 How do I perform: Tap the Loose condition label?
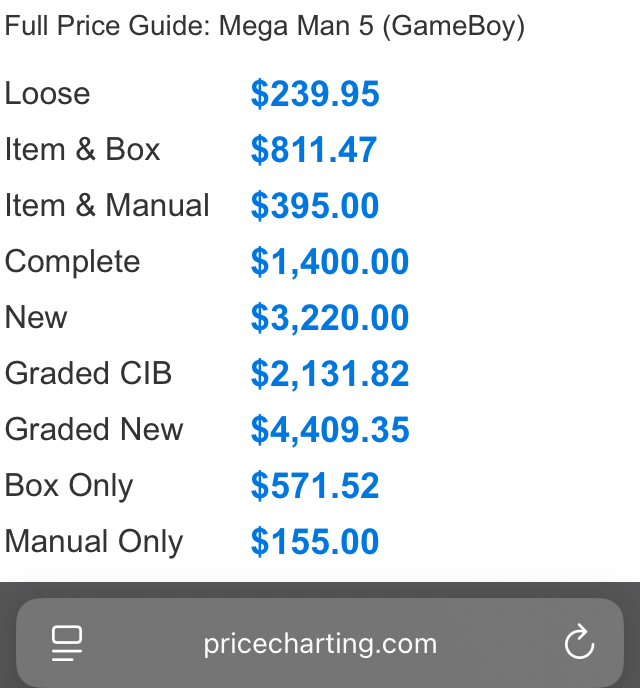pyautogui.click(x=48, y=94)
